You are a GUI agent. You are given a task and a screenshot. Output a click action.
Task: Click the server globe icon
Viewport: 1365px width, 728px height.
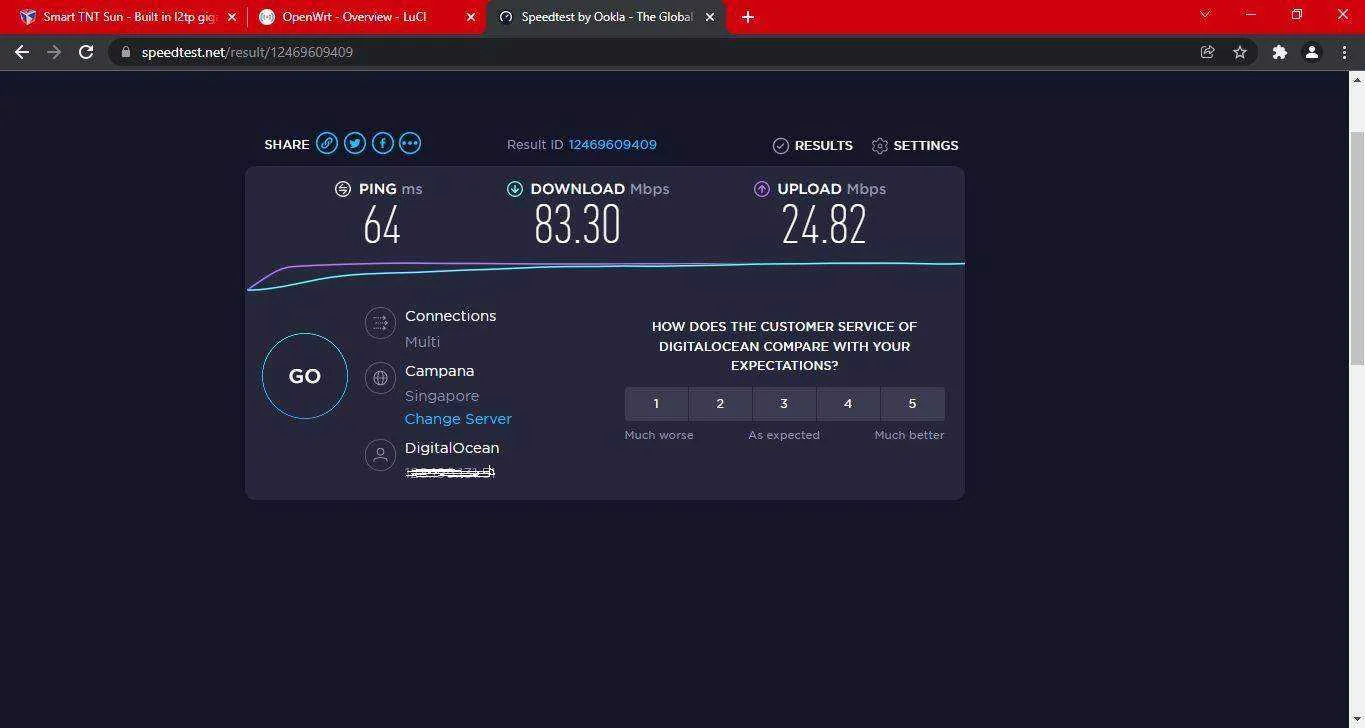380,378
